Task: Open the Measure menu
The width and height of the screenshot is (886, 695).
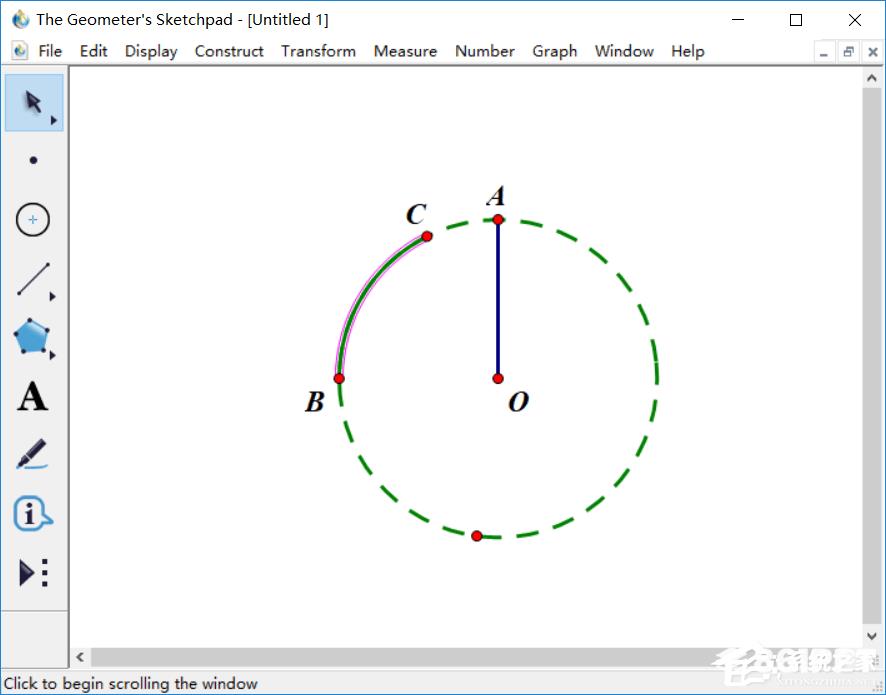Action: coord(405,51)
